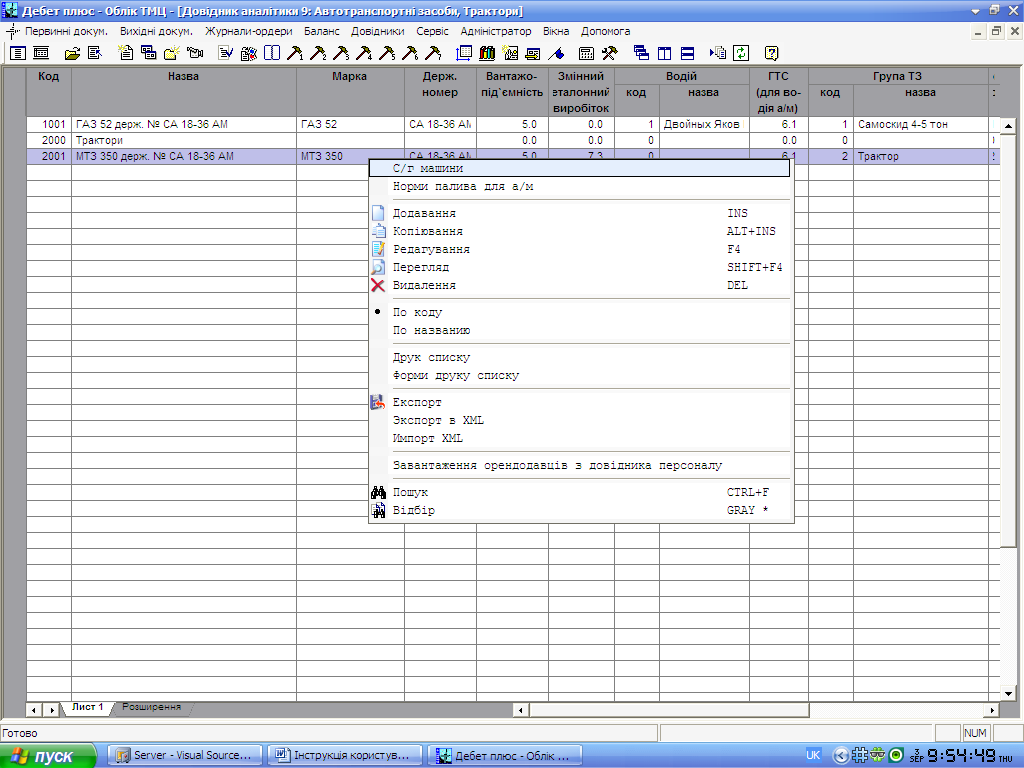Choose 'С/г машини' in the context menu

pos(579,168)
